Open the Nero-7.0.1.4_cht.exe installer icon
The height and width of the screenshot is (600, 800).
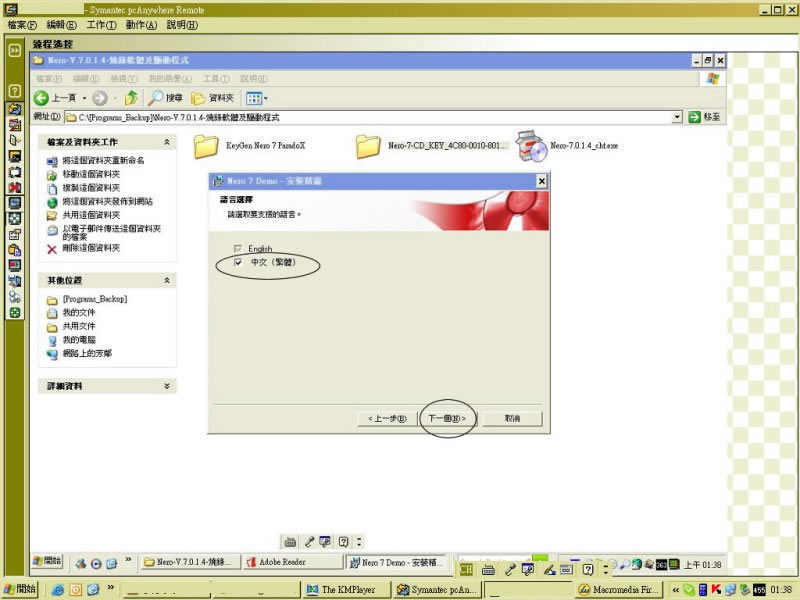[533, 146]
